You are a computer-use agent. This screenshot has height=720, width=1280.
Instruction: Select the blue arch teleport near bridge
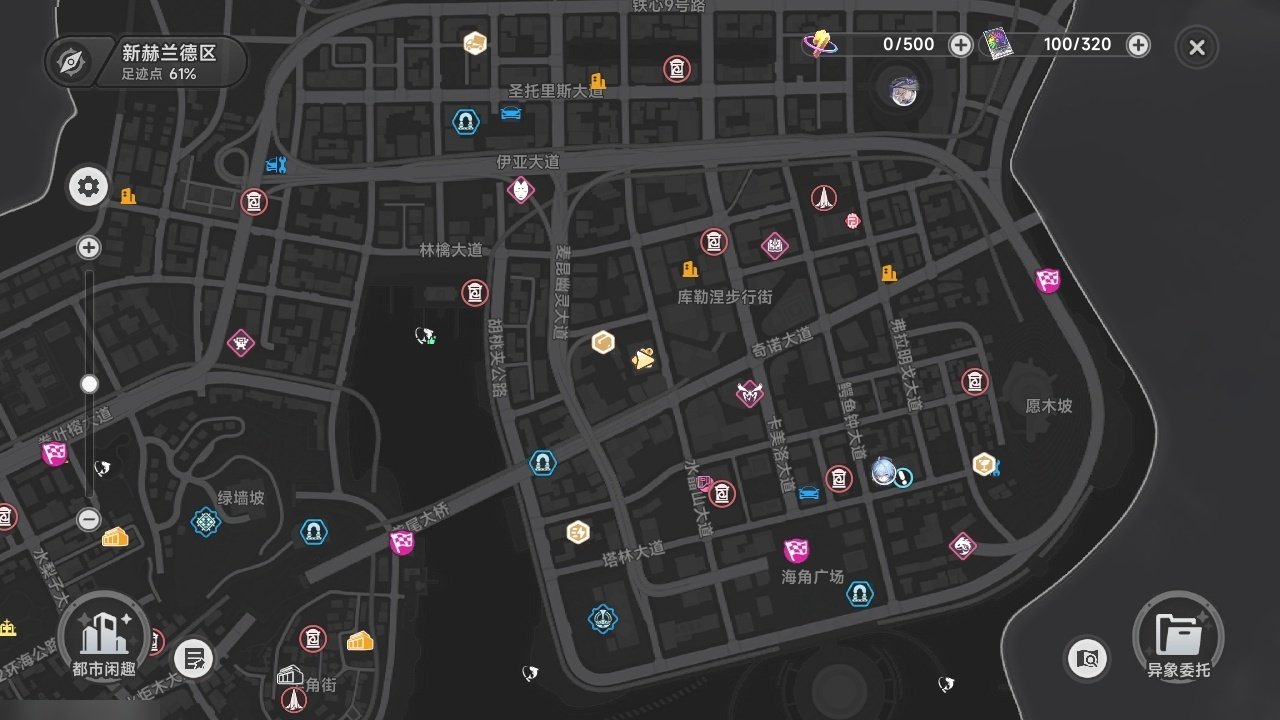[x=542, y=463]
